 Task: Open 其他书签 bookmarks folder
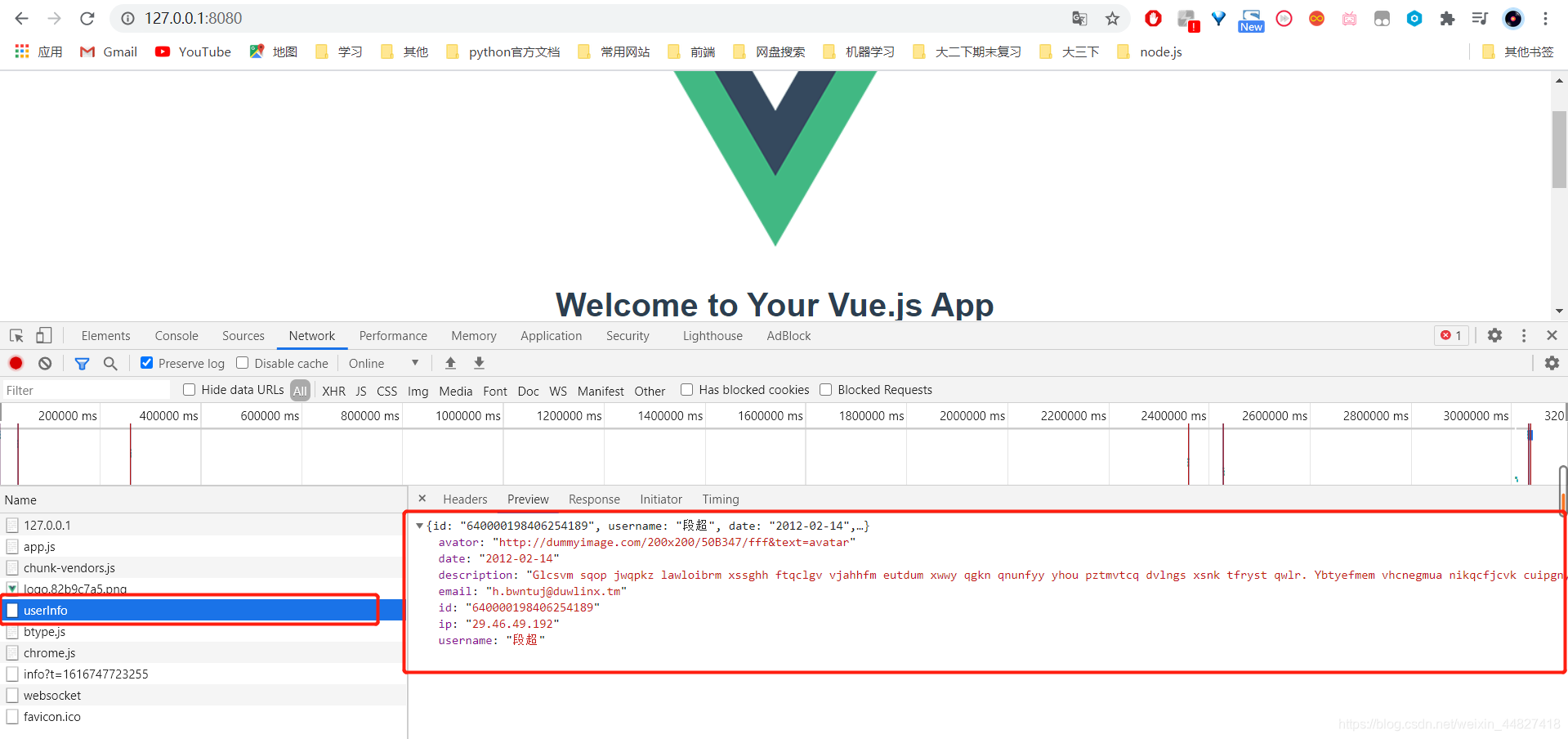[1517, 52]
